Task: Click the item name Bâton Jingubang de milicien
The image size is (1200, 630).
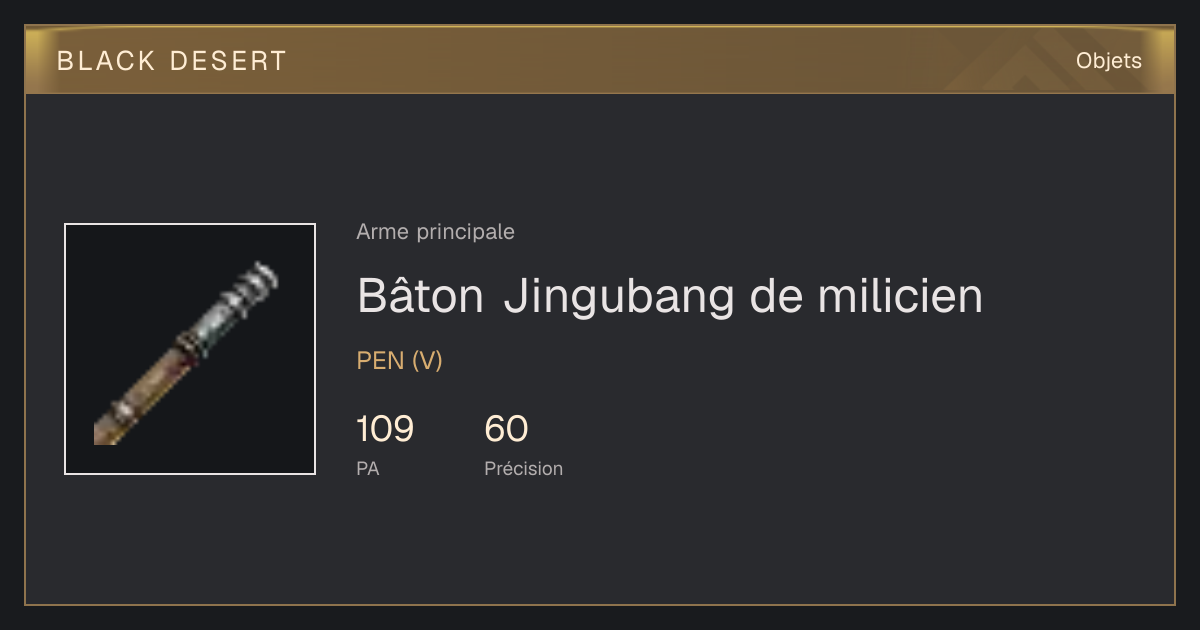Action: (x=670, y=296)
